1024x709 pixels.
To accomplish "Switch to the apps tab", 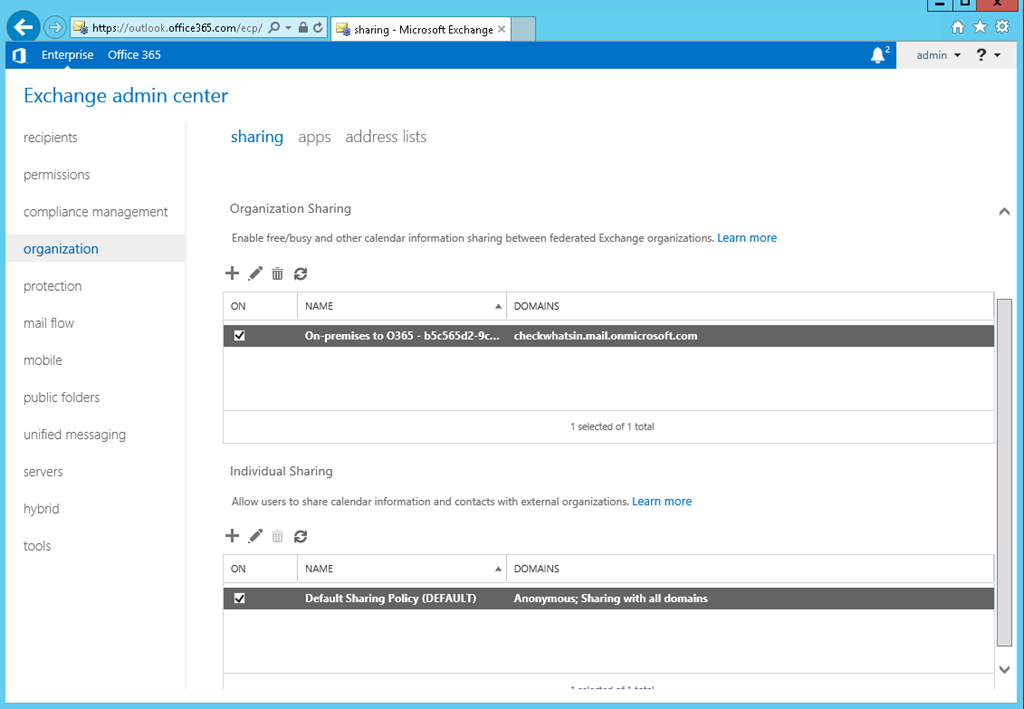I will (x=314, y=137).
